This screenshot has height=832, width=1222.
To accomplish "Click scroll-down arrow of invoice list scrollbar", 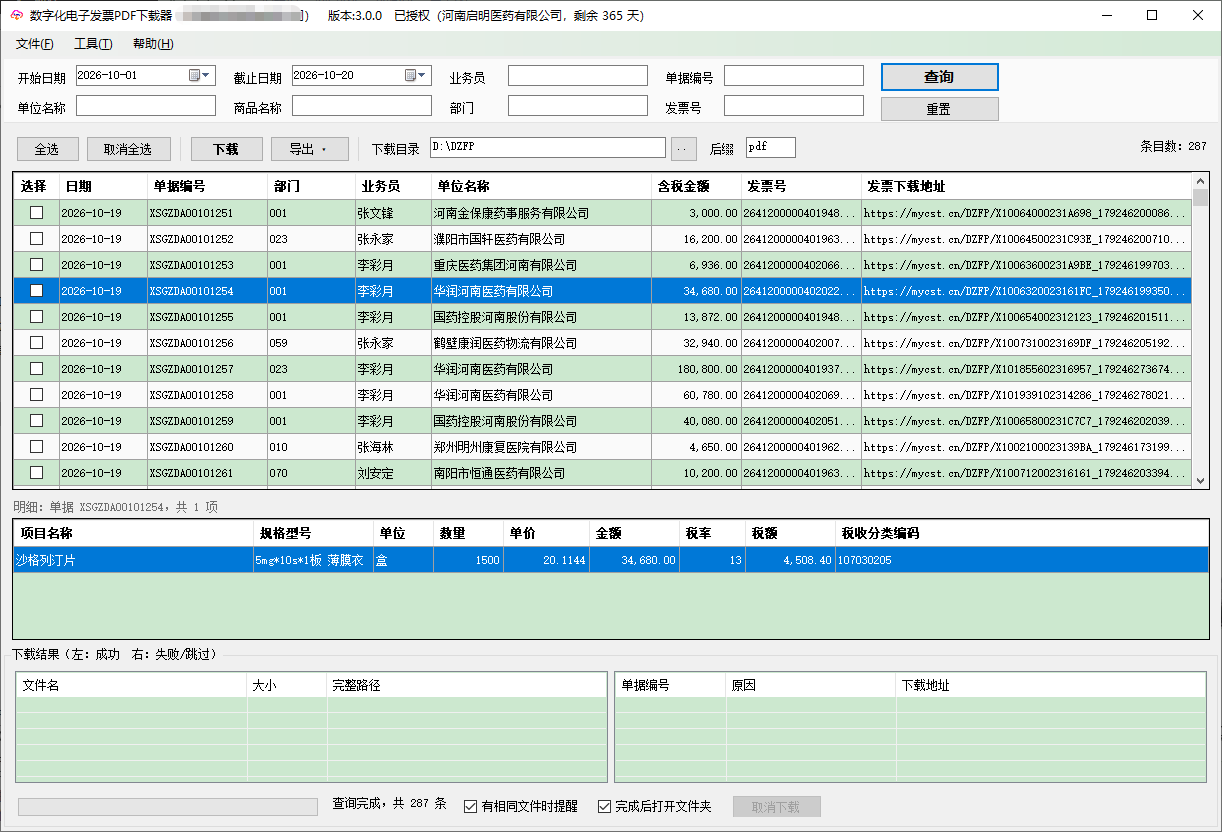I will [x=1201, y=481].
